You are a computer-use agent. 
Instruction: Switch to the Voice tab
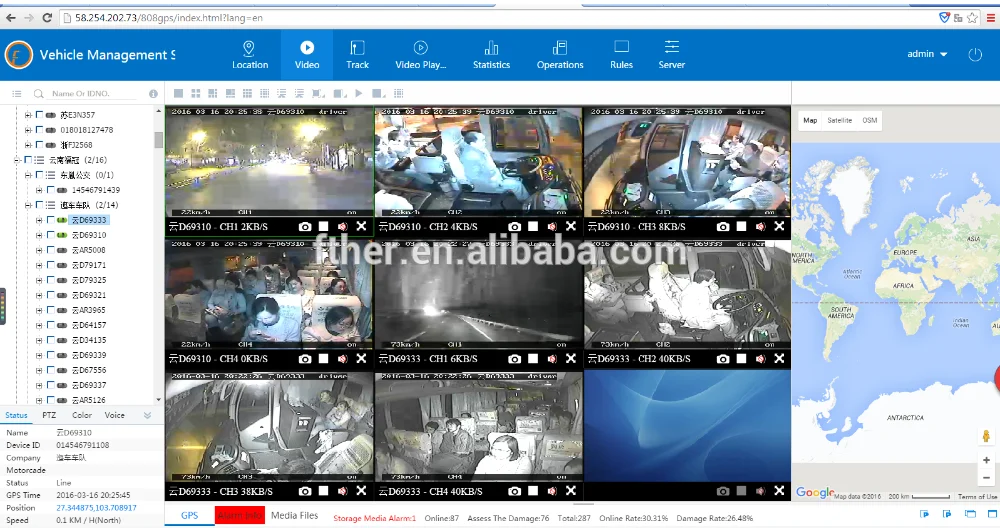pyautogui.click(x=115, y=414)
